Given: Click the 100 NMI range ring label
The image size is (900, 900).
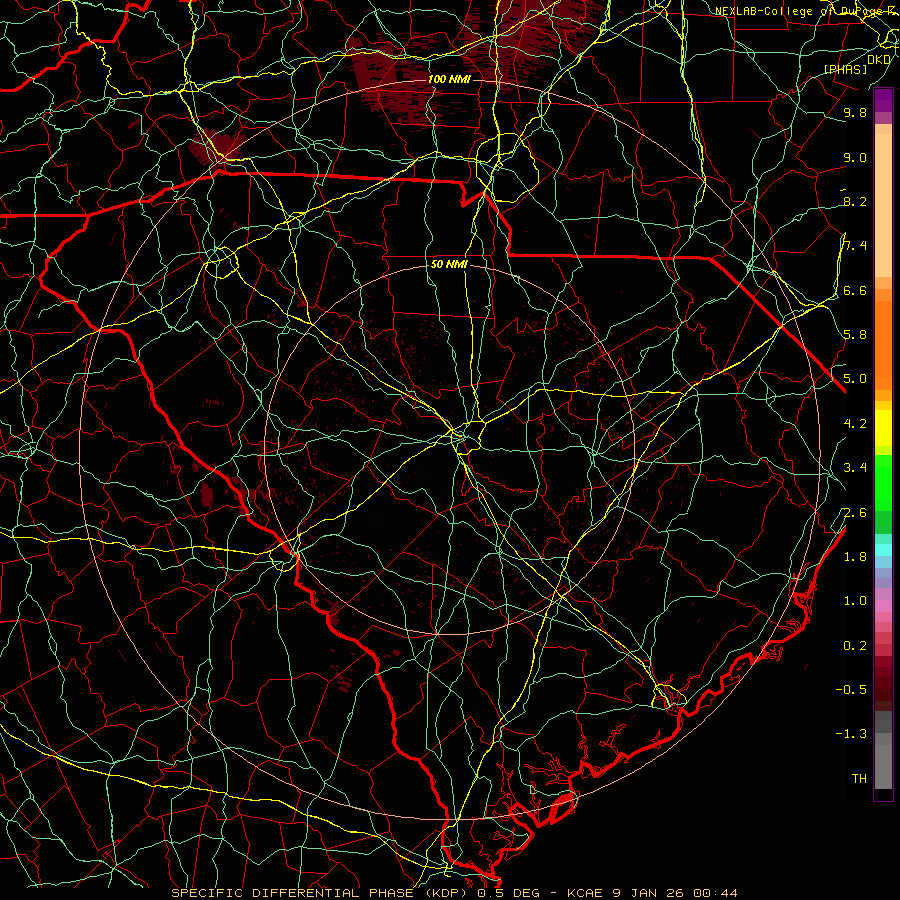Looking at the screenshot, I should click(449, 79).
